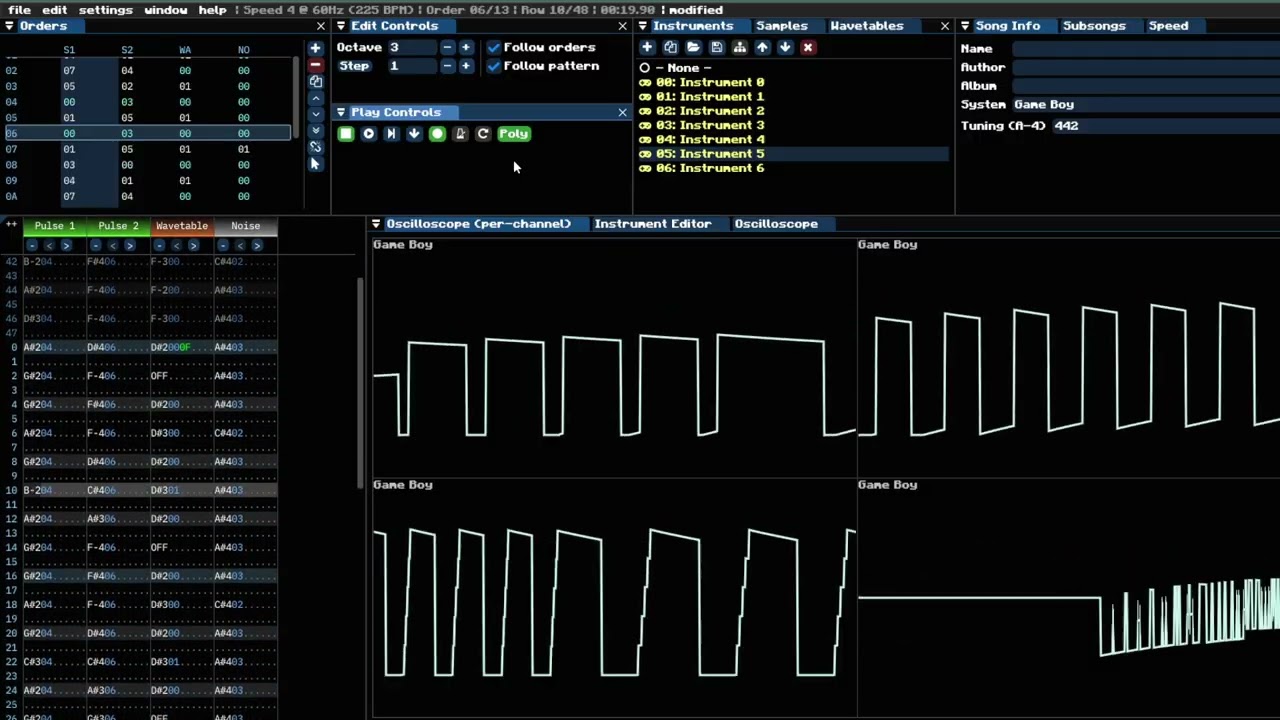Collapse the Song Info panel triangle

(x=965, y=26)
